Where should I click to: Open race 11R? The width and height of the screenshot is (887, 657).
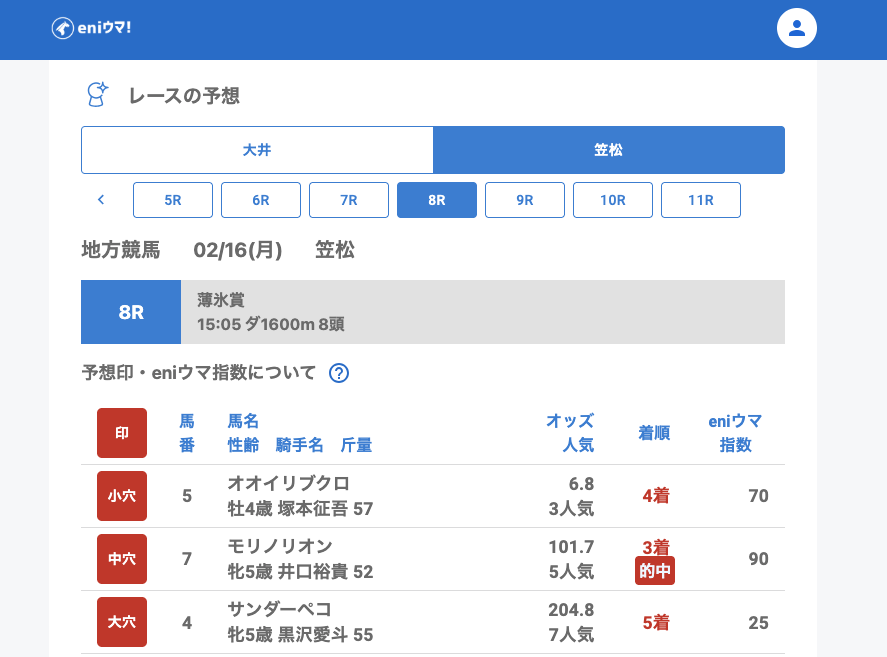point(701,200)
